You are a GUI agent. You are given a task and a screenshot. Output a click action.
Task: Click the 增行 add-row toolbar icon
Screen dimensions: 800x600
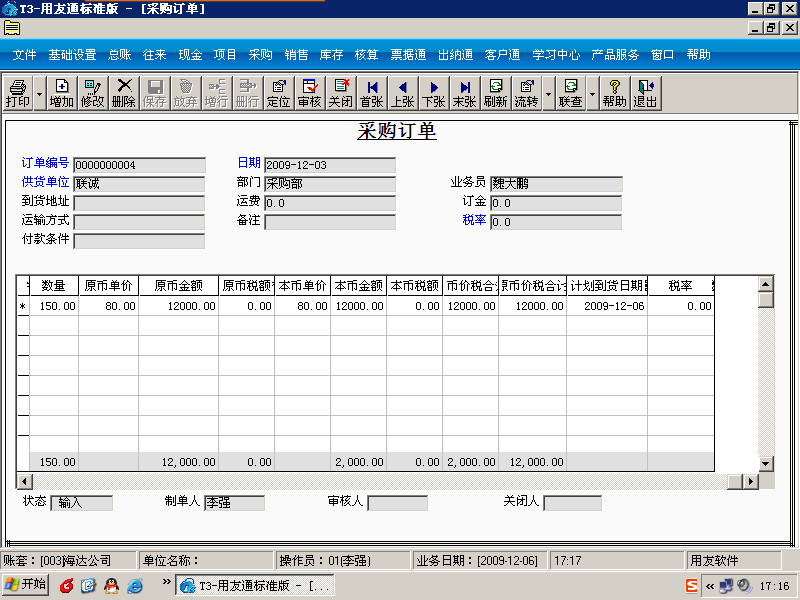(x=216, y=93)
